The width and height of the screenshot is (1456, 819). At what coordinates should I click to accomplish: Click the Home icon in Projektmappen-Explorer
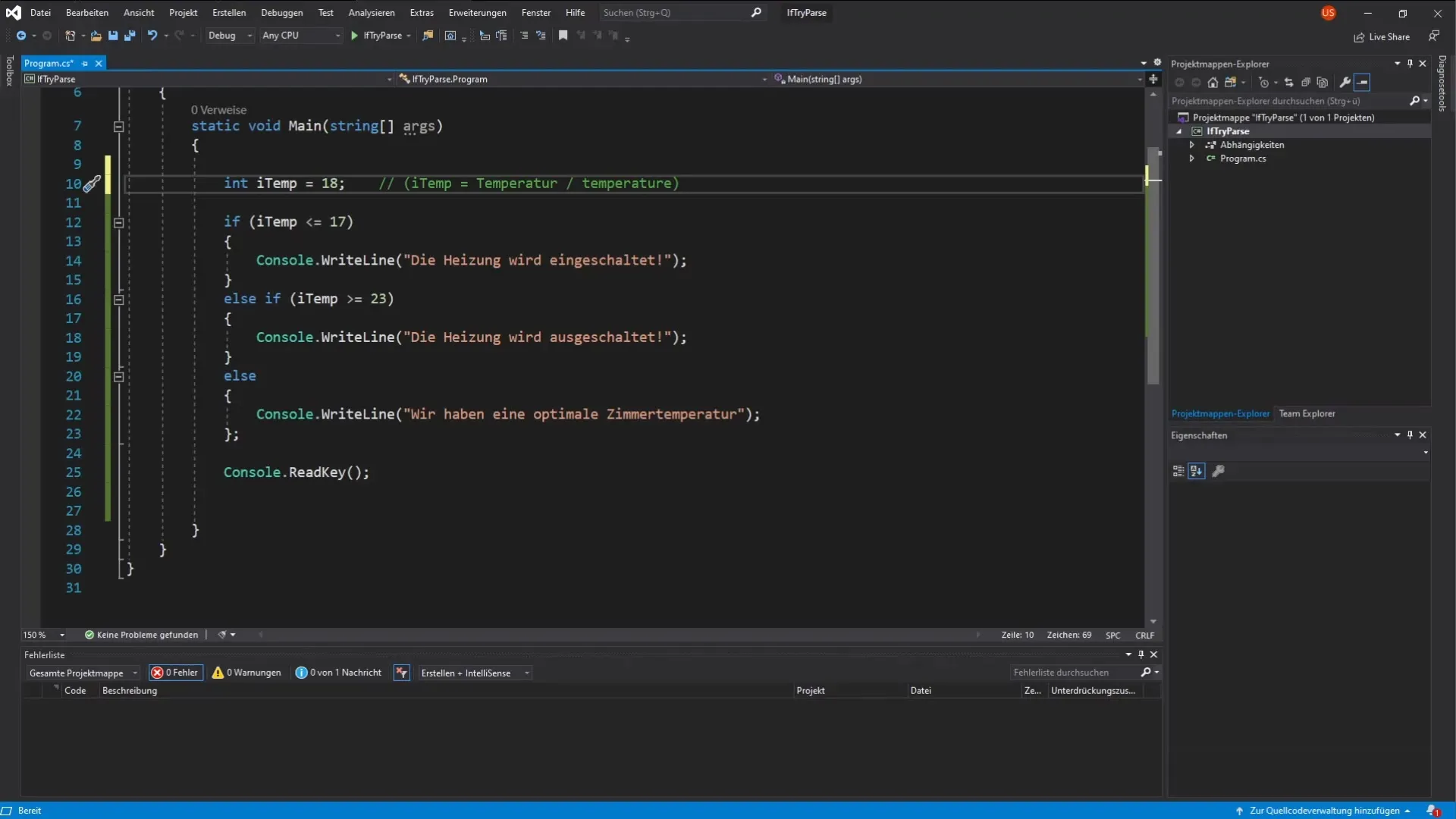point(1213,83)
